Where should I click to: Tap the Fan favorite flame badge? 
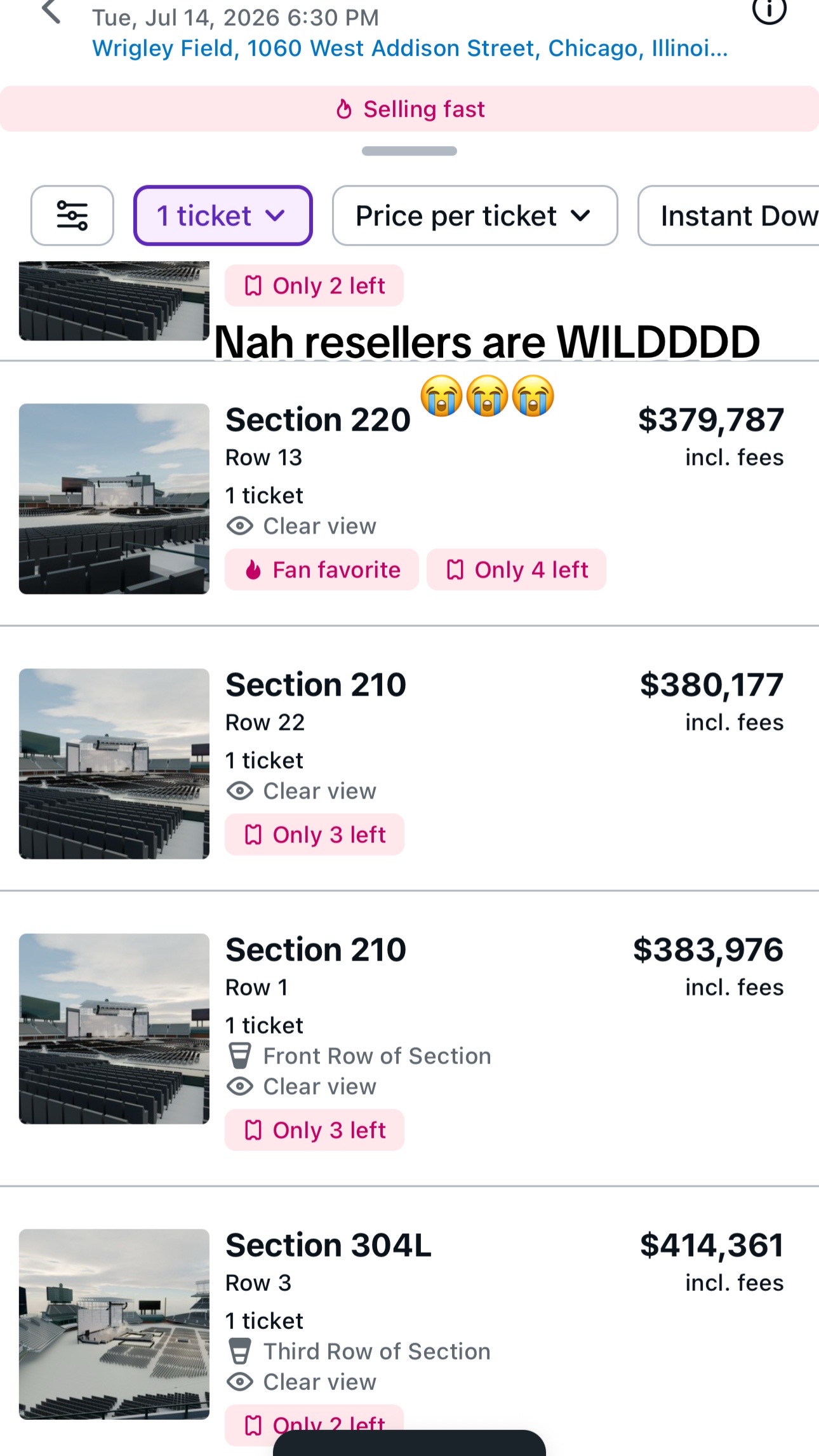pyautogui.click(x=321, y=570)
